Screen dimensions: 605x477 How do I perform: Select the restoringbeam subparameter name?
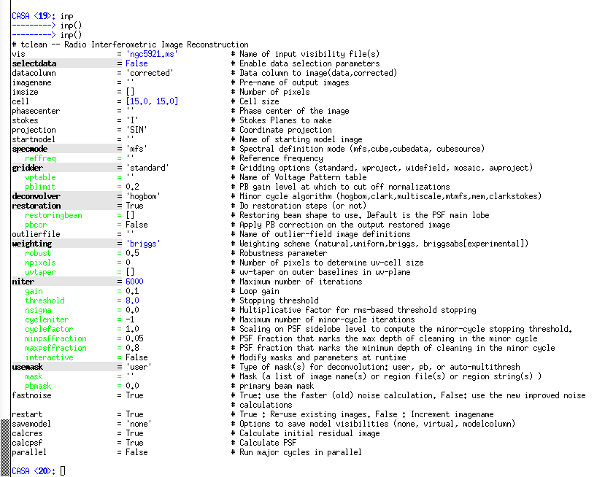53,215
